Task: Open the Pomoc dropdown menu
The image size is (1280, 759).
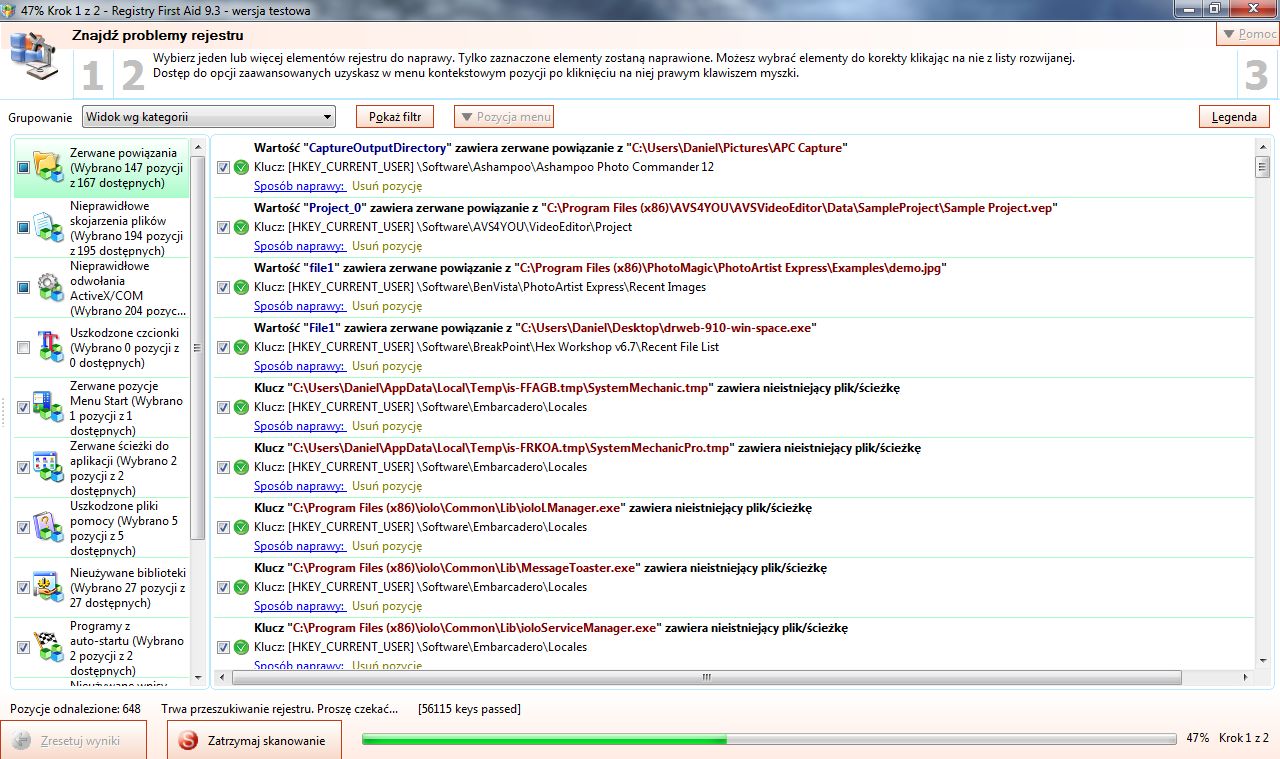Action: coord(1248,34)
